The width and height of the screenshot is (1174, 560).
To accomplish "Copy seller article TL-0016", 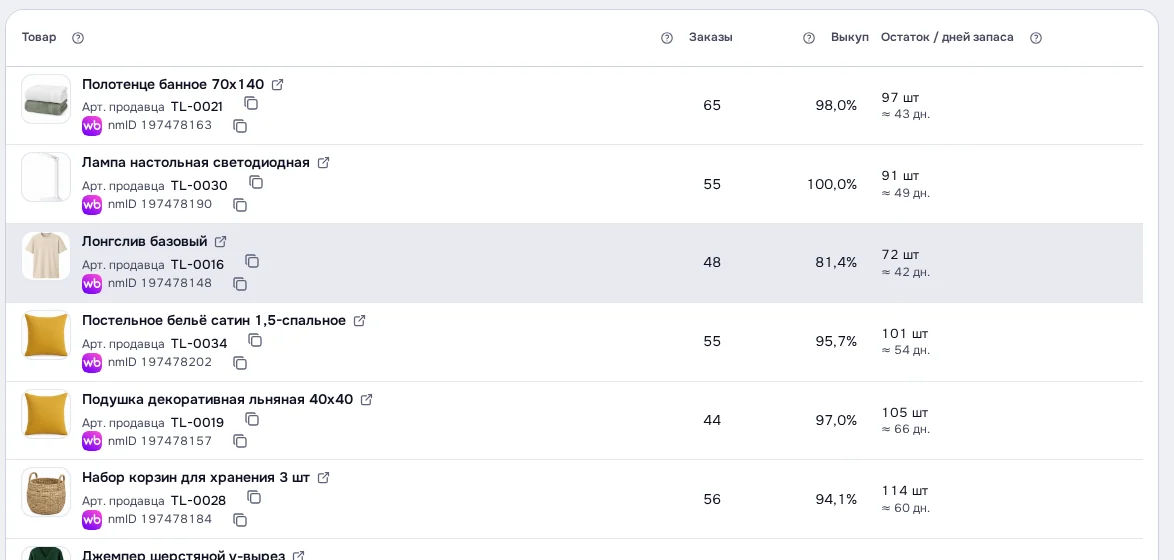I will coord(252,261).
